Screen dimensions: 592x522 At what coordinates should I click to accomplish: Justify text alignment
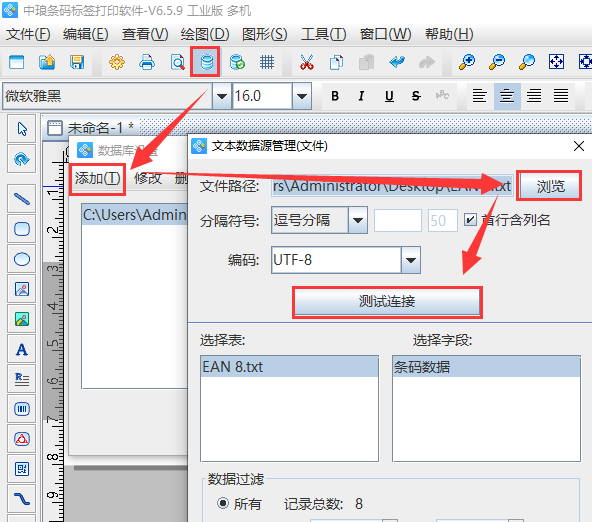coord(561,96)
